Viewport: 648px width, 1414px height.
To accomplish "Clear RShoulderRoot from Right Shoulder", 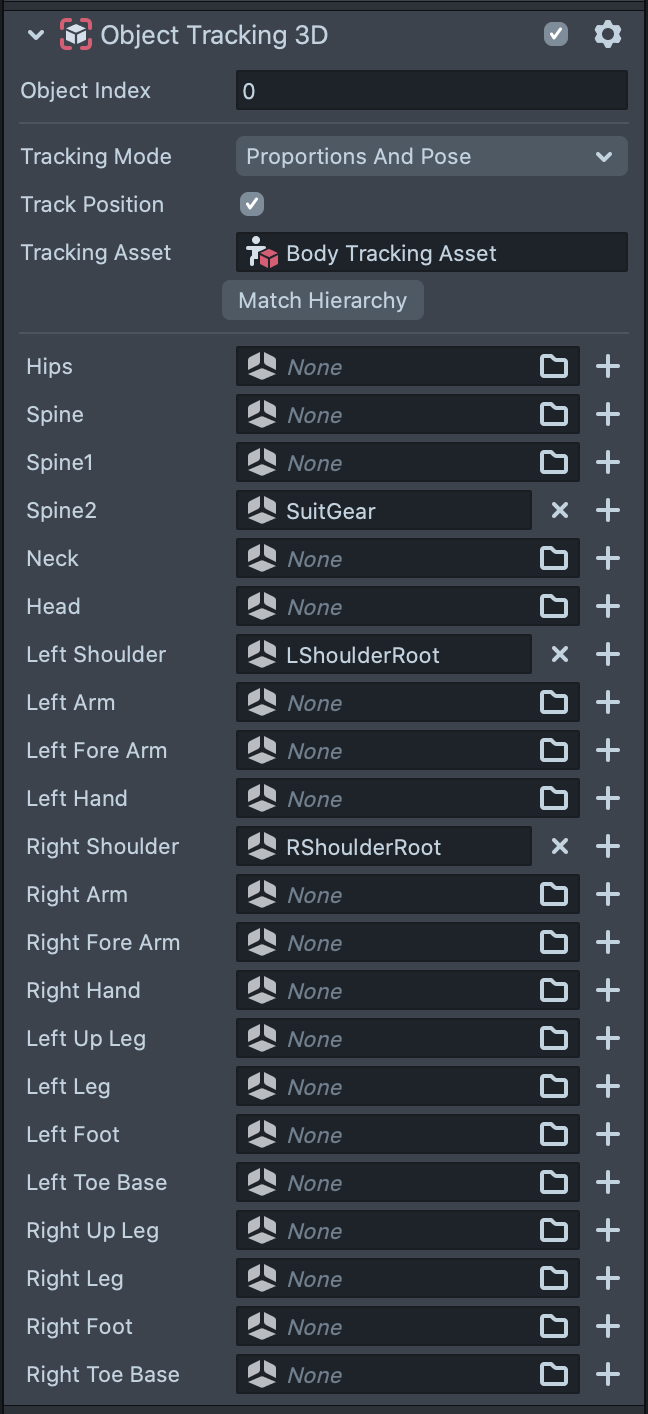I will tap(560, 847).
